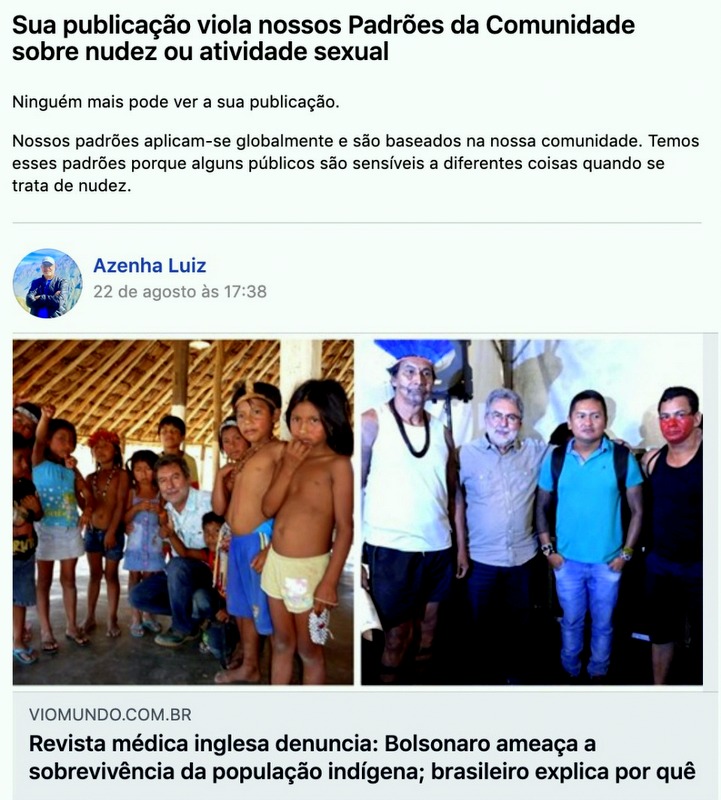Open the article headline about Bolsonaro and população indígena
721x800 pixels.
362,758
